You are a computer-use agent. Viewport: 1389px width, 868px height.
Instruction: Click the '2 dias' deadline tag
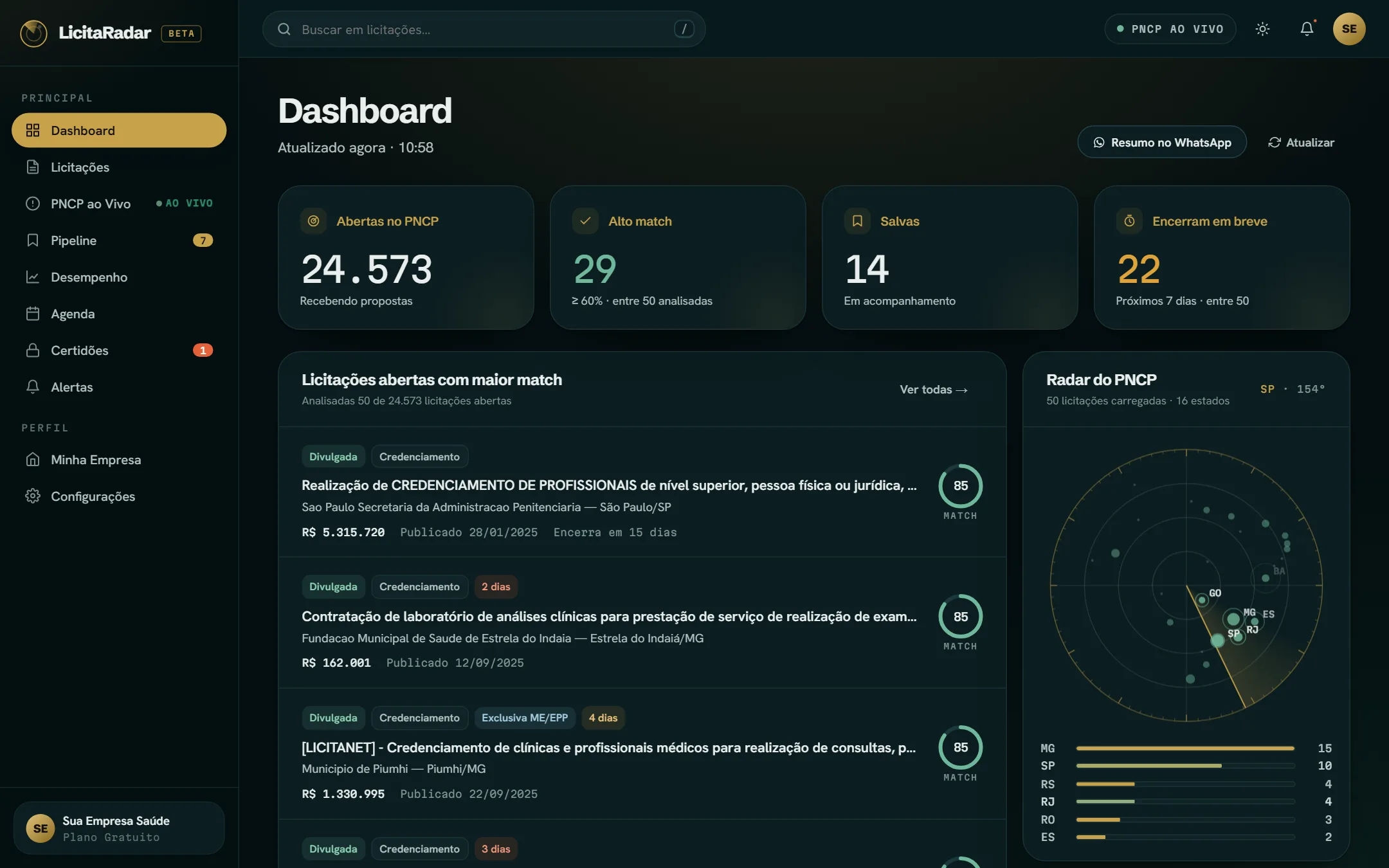[x=496, y=586]
